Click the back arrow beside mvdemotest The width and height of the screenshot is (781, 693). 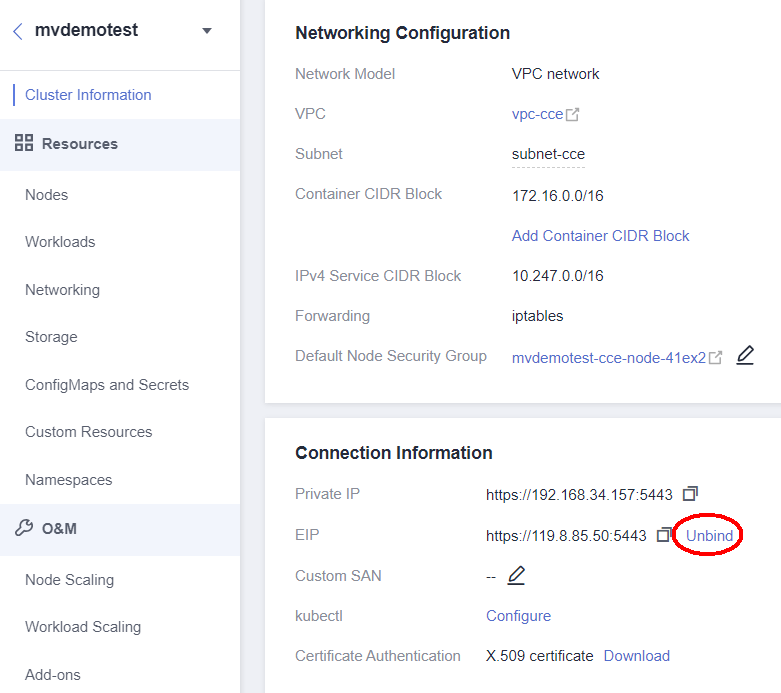click(x=18, y=31)
